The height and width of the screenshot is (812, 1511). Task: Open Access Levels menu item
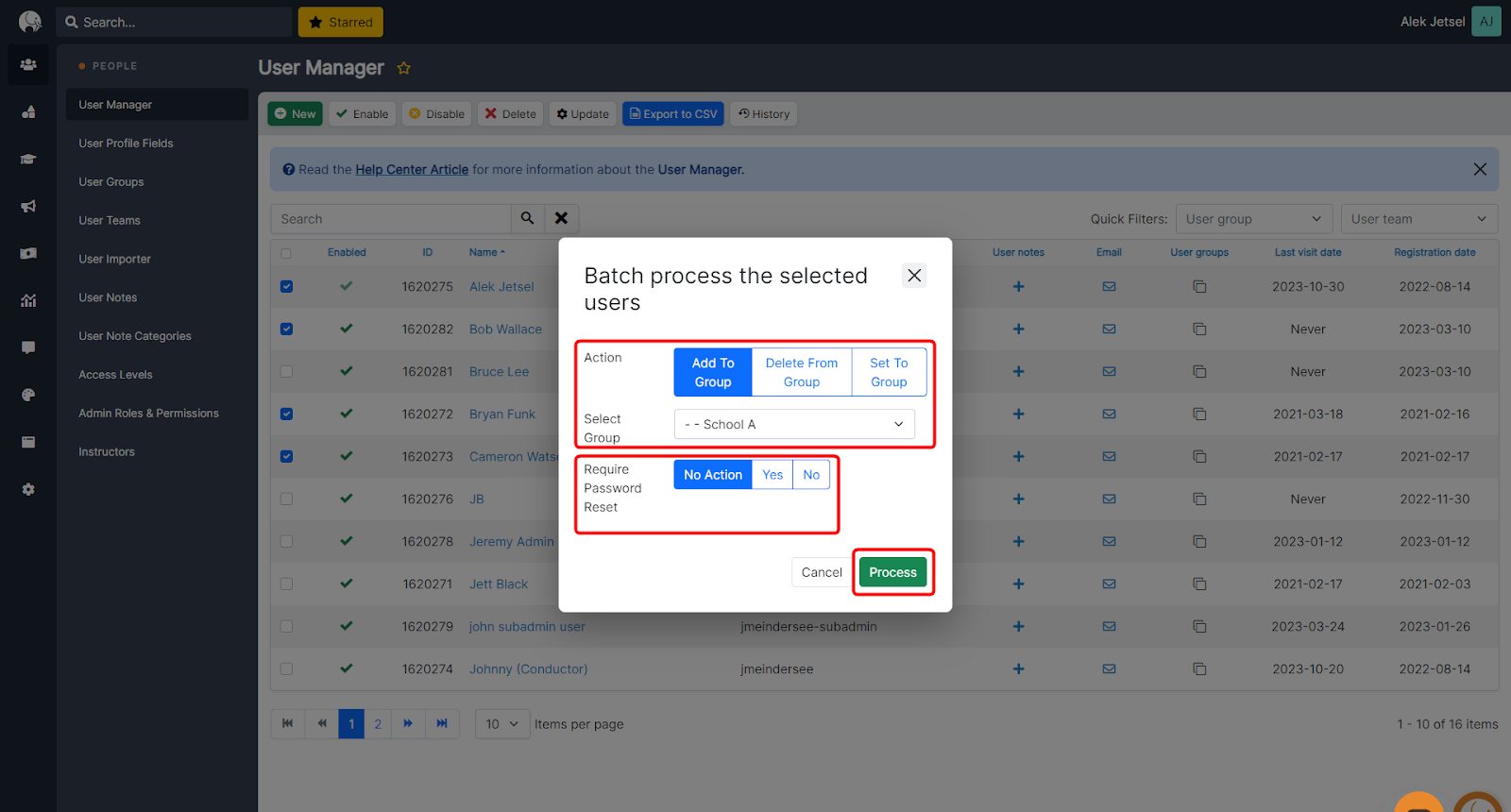coord(115,375)
